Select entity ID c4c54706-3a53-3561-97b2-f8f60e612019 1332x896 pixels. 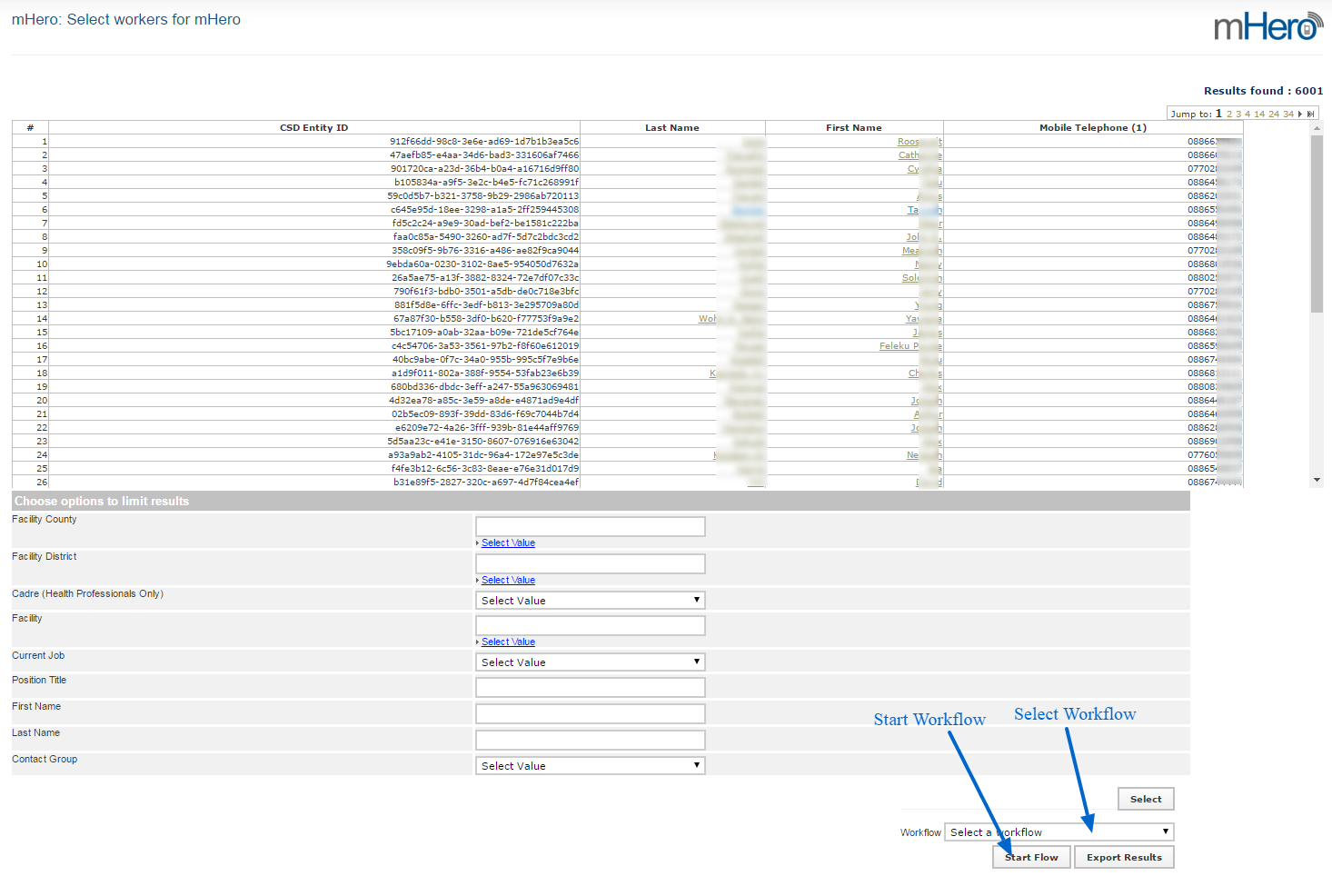coord(485,346)
